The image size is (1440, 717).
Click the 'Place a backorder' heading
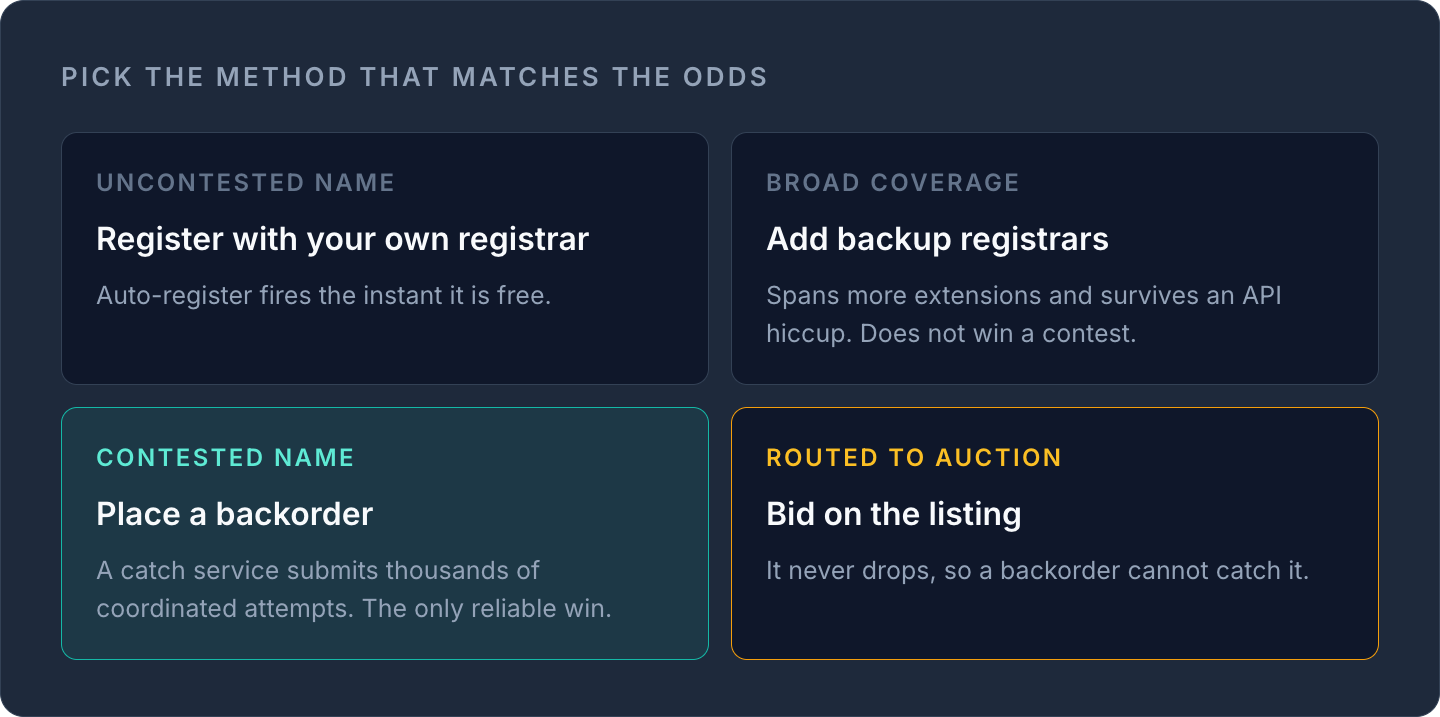[x=235, y=514]
